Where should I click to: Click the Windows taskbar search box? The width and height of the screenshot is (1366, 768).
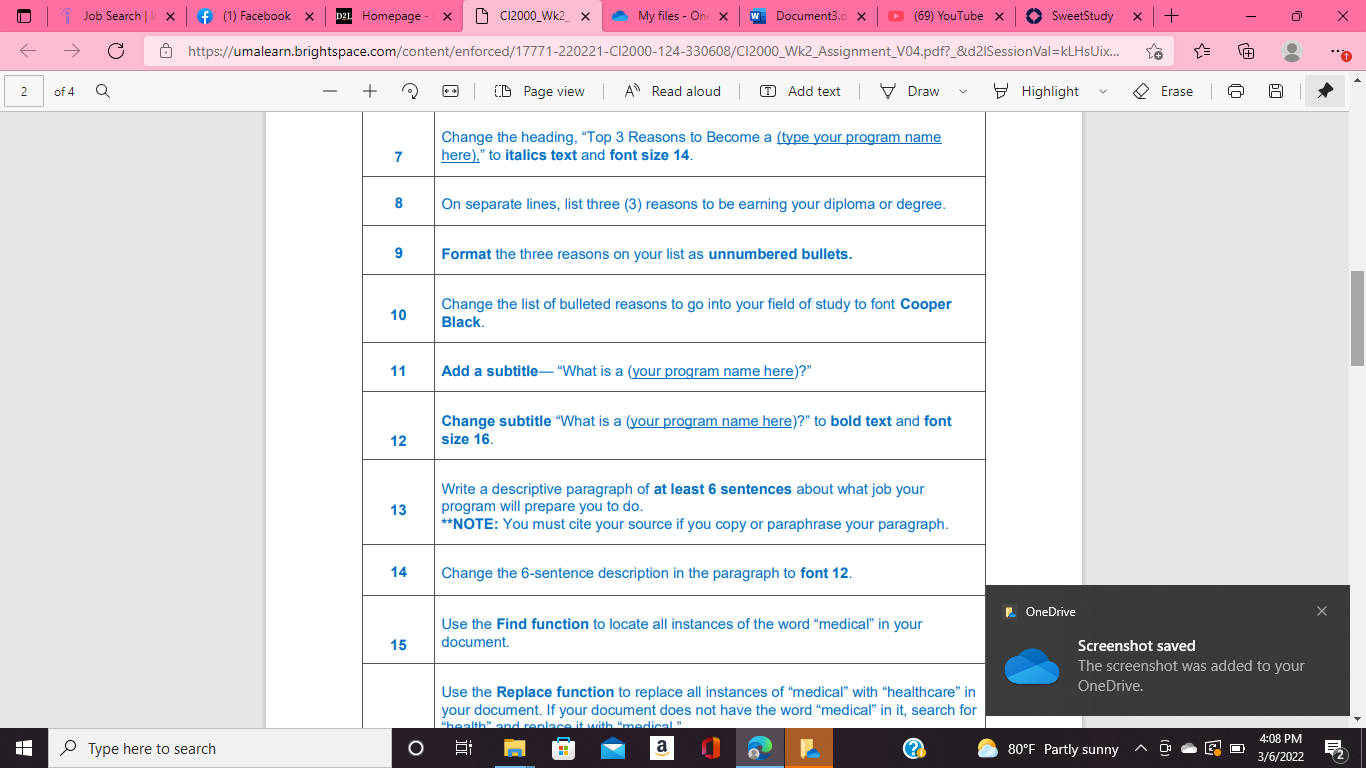[220, 748]
